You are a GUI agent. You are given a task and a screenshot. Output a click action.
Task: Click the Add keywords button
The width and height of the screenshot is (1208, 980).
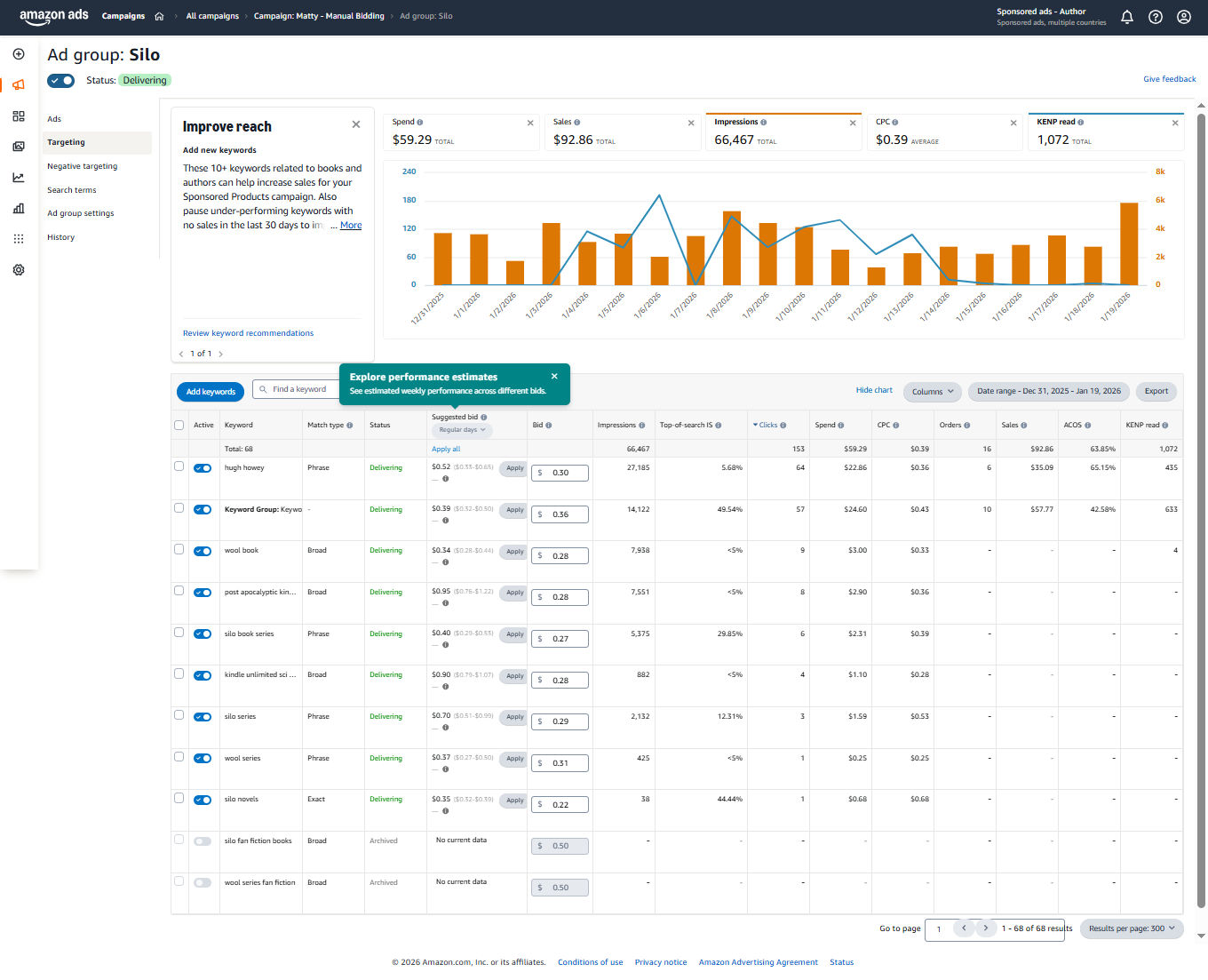[x=211, y=392]
